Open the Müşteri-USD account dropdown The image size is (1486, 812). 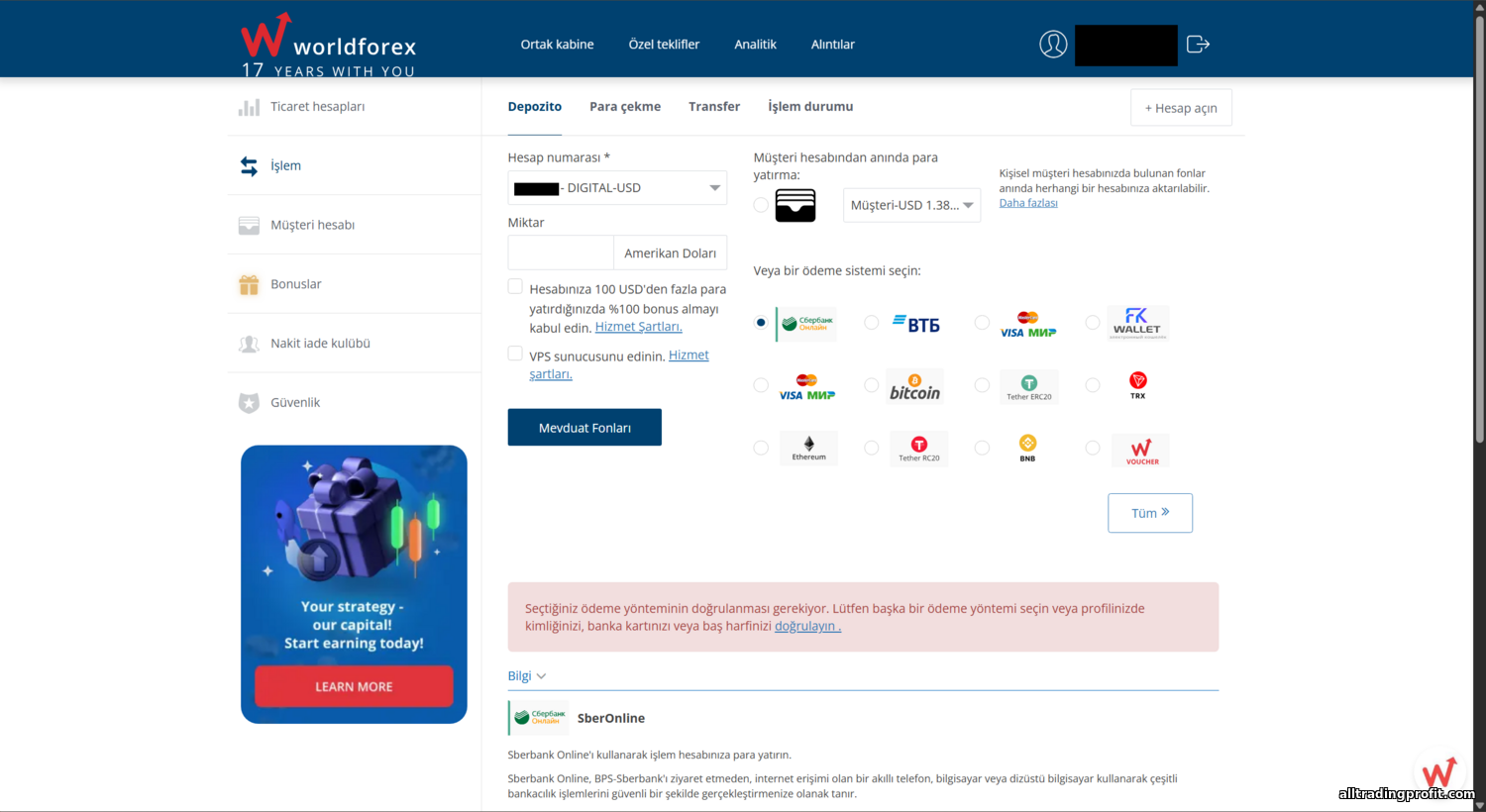911,205
